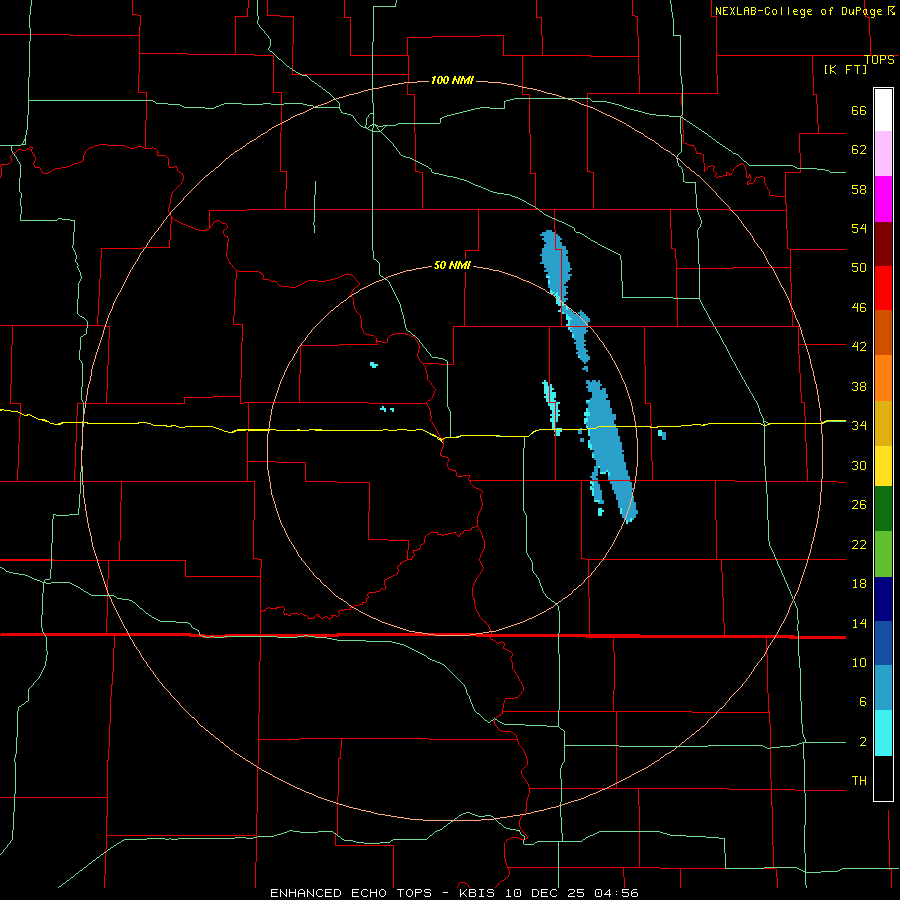The height and width of the screenshot is (900, 900).
Task: Click the northernmost blue echo near the 50 NMI ring
Action: 556,263
